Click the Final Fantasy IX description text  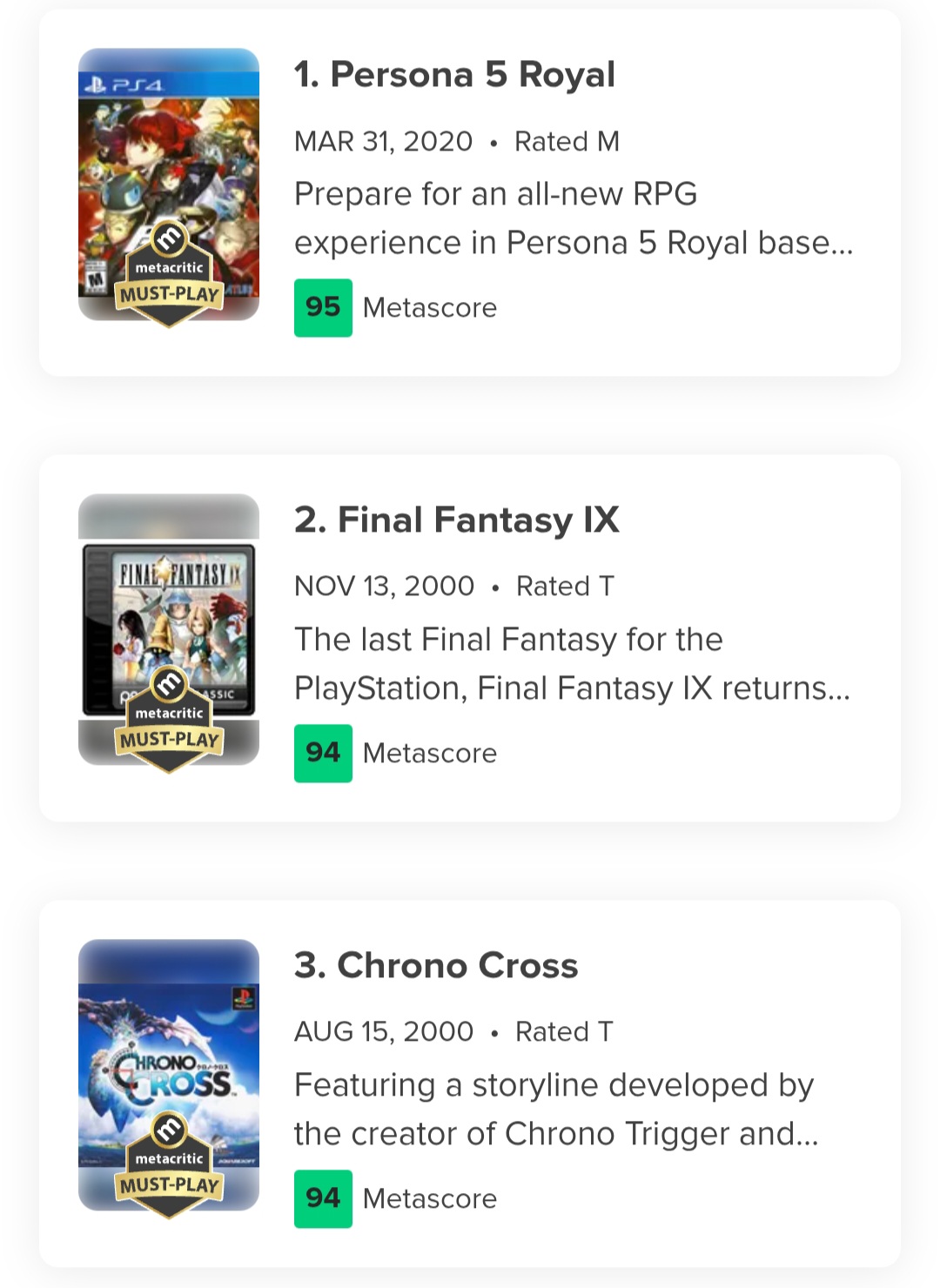(x=571, y=664)
